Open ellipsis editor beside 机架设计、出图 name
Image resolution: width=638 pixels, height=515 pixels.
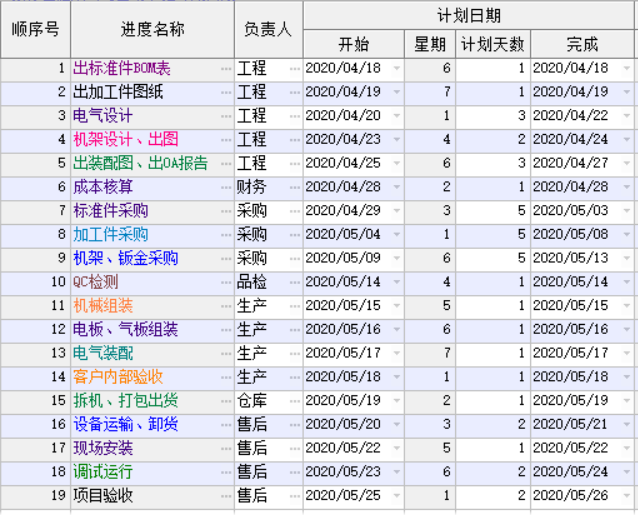coord(226,140)
